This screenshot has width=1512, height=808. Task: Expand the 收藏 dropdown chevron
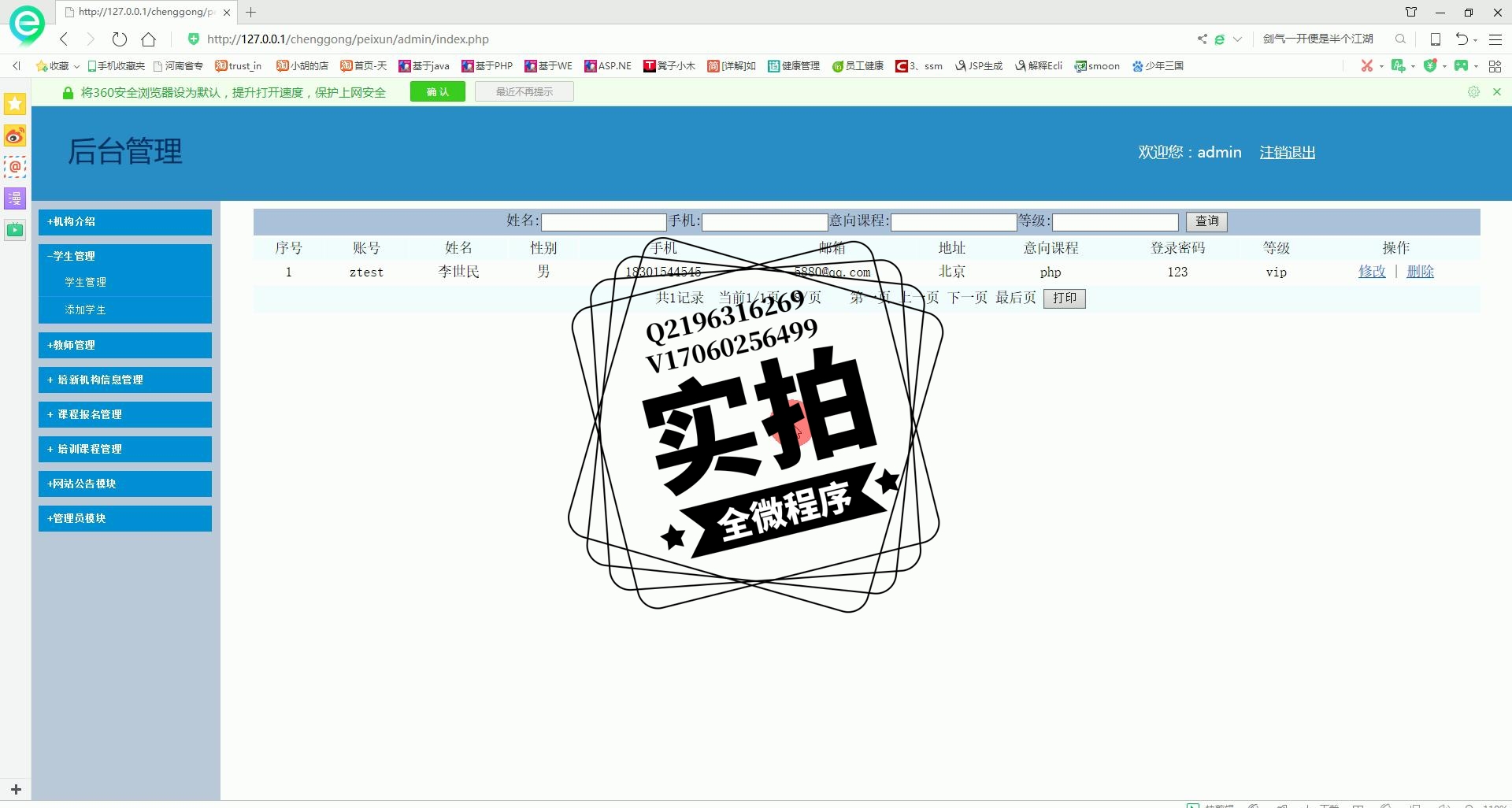coord(76,66)
